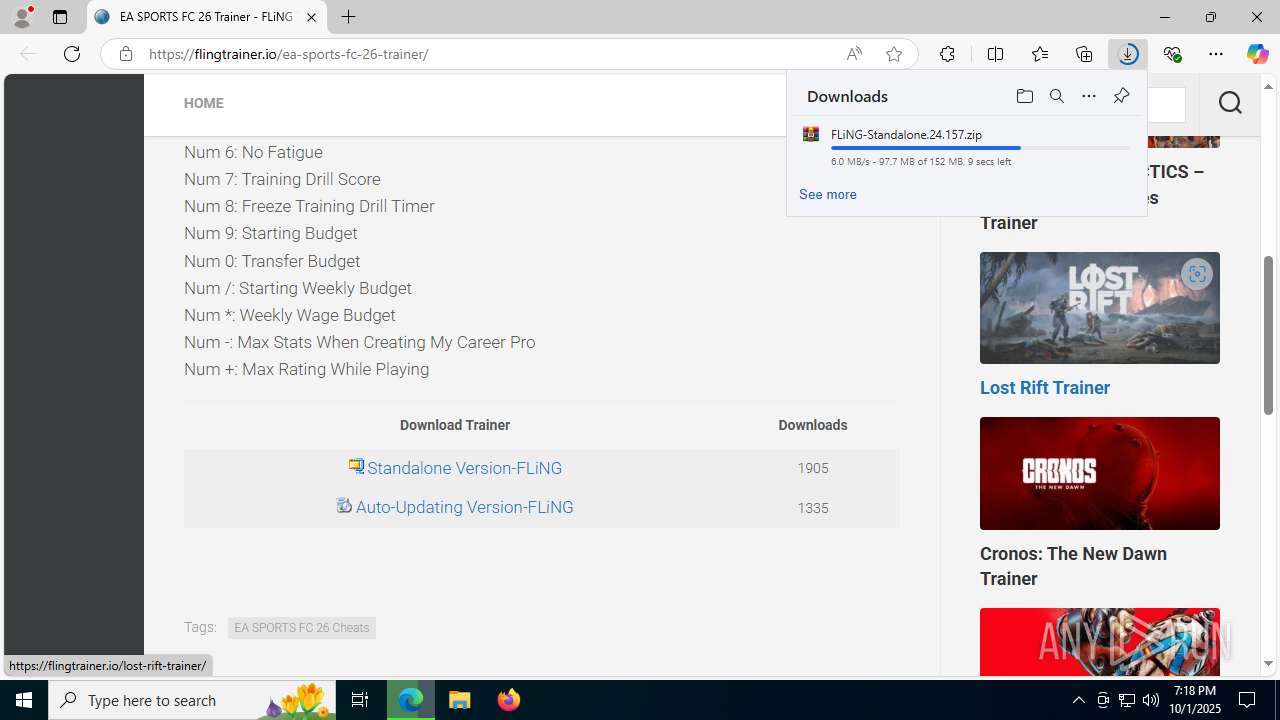Image resolution: width=1280 pixels, height=720 pixels.
Task: Open the Lost Rift Trainer link
Action: (x=1045, y=388)
